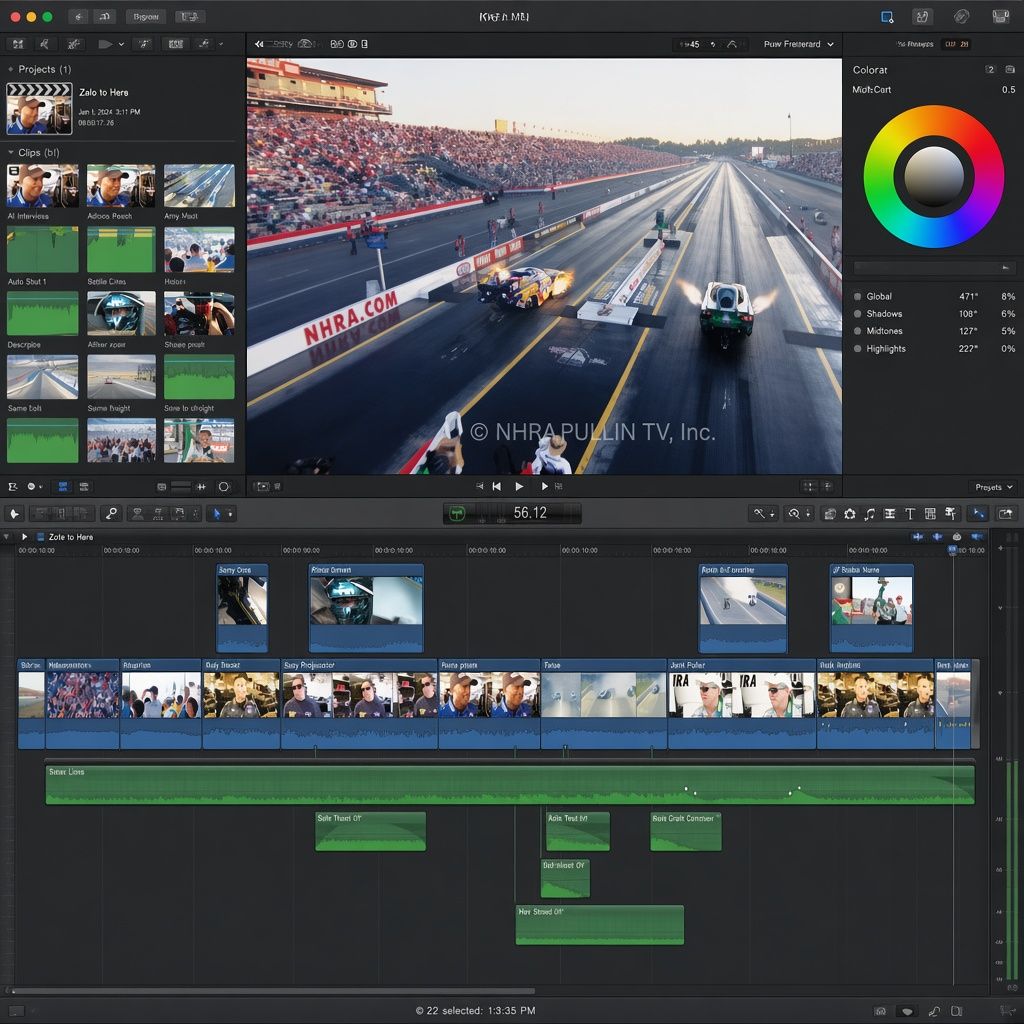Screen dimensions: 1024x1024
Task: Select the Al Interviess clip thumbnail
Action: pyautogui.click(x=42, y=185)
